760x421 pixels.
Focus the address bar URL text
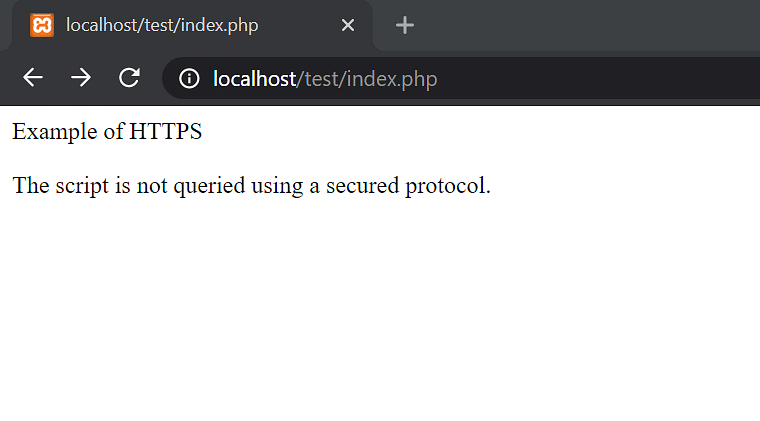tap(325, 78)
